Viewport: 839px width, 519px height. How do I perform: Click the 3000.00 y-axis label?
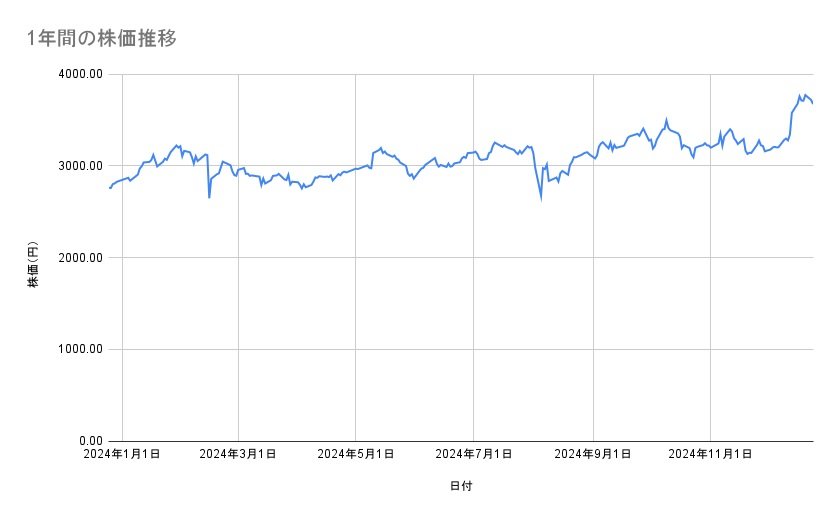click(x=78, y=166)
